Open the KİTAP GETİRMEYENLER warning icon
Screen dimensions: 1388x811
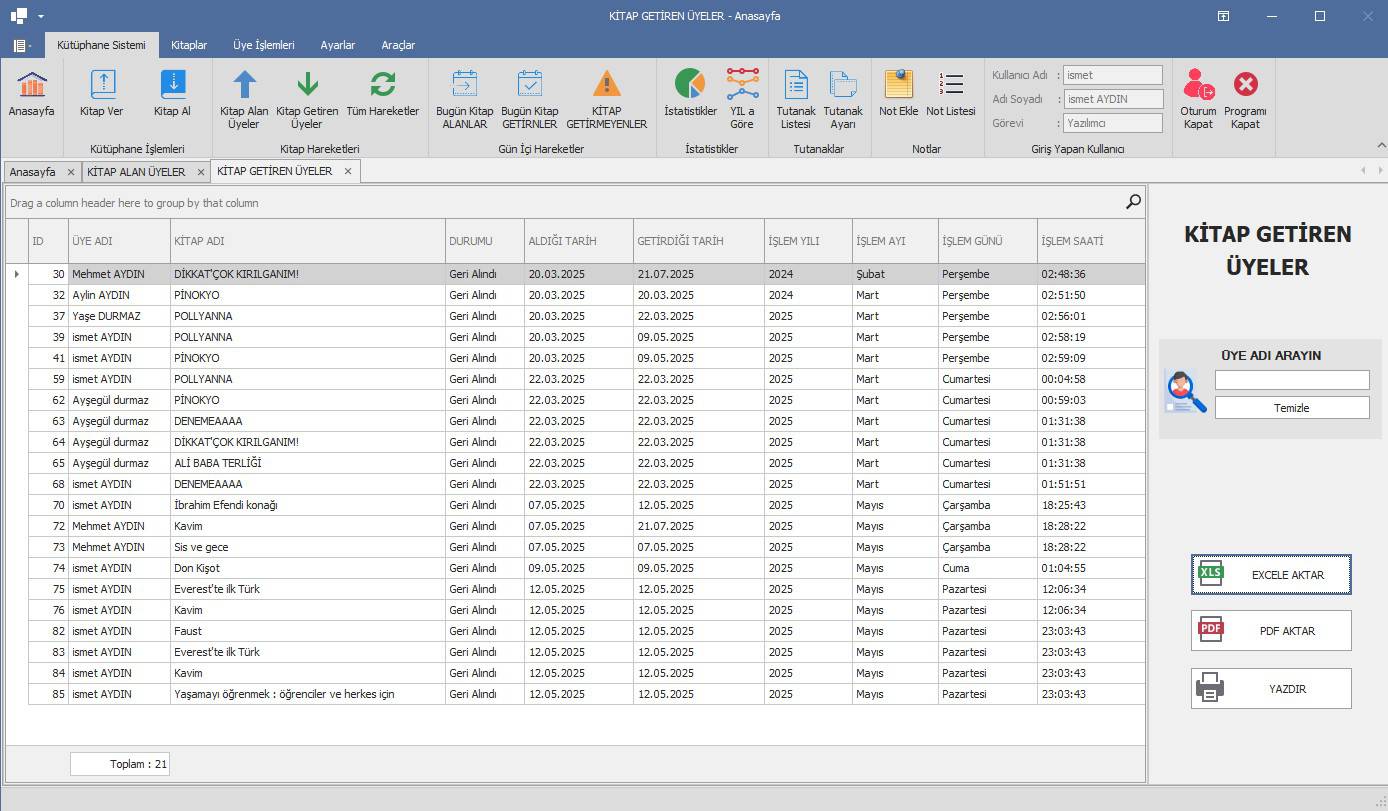click(x=606, y=85)
